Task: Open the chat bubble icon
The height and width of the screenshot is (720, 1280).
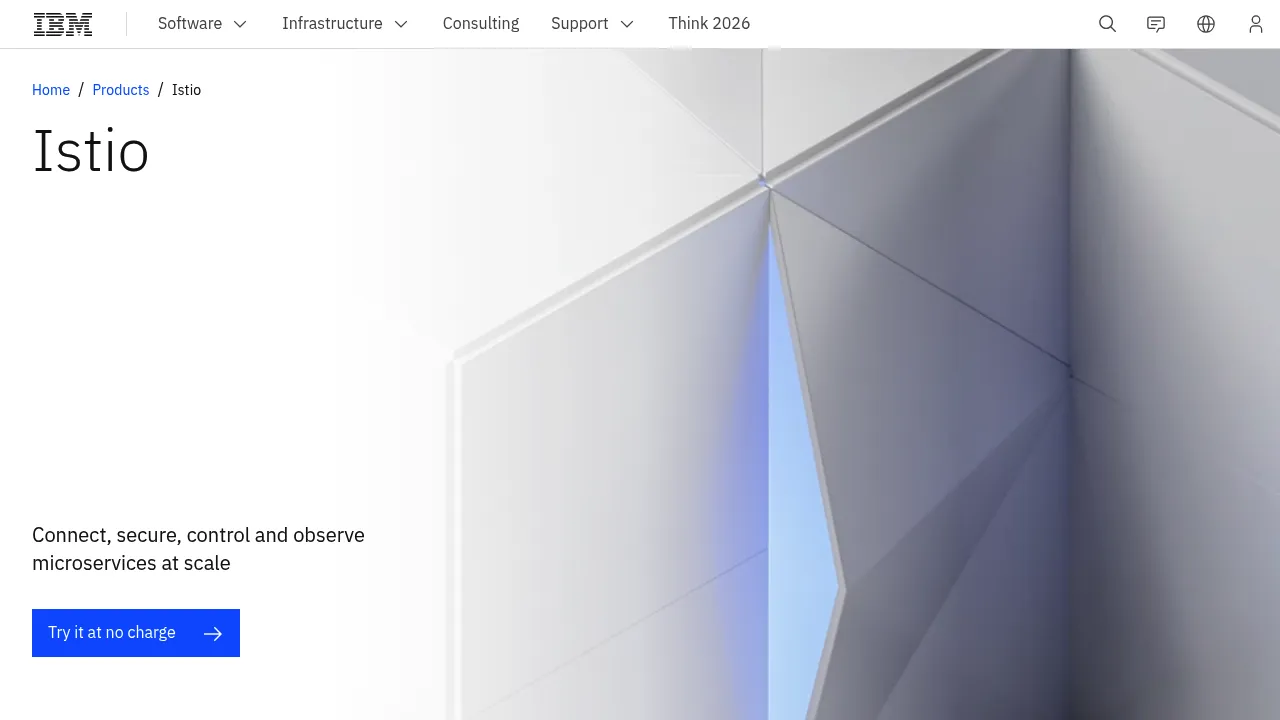Action: click(x=1156, y=24)
